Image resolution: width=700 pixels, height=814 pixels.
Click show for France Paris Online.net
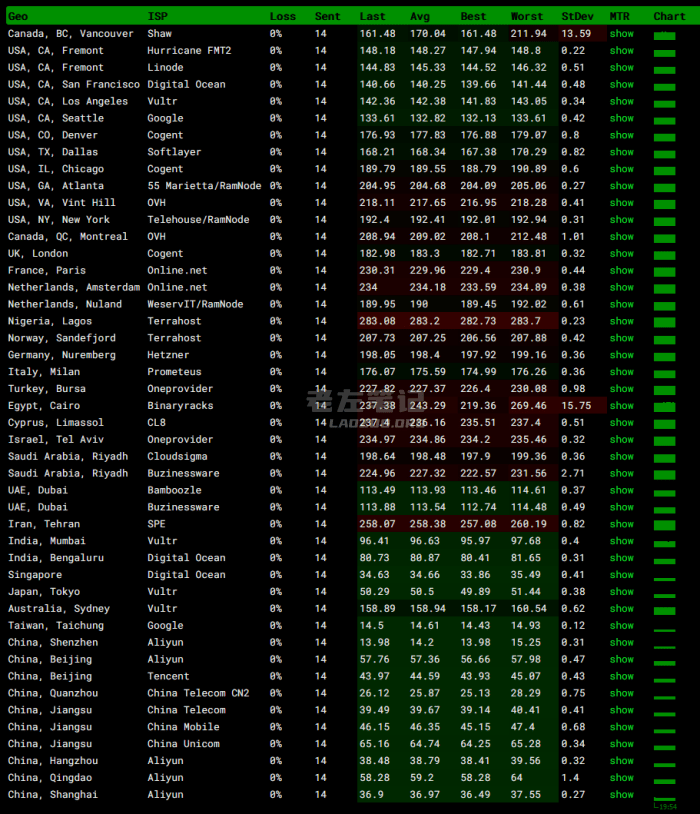622,270
